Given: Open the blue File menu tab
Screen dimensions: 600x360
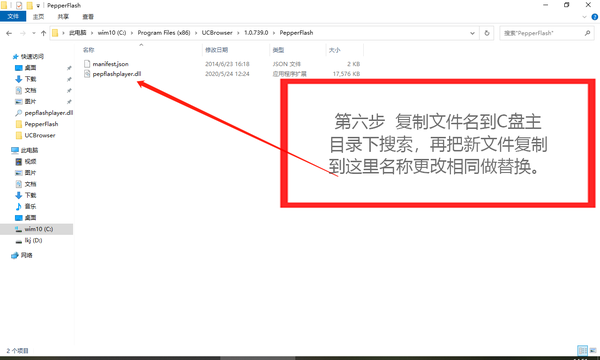Looking at the screenshot, I should 13,16.
